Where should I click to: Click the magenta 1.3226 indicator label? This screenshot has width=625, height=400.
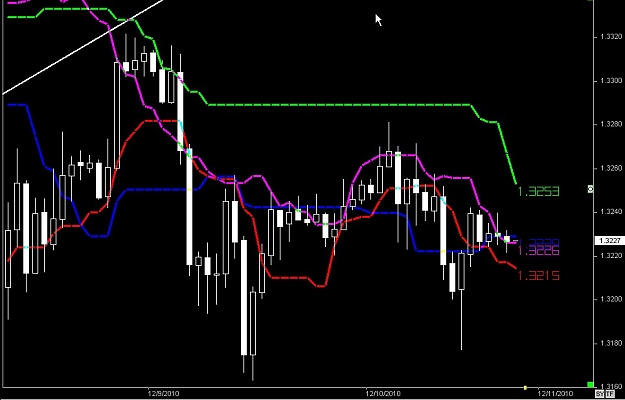click(539, 251)
